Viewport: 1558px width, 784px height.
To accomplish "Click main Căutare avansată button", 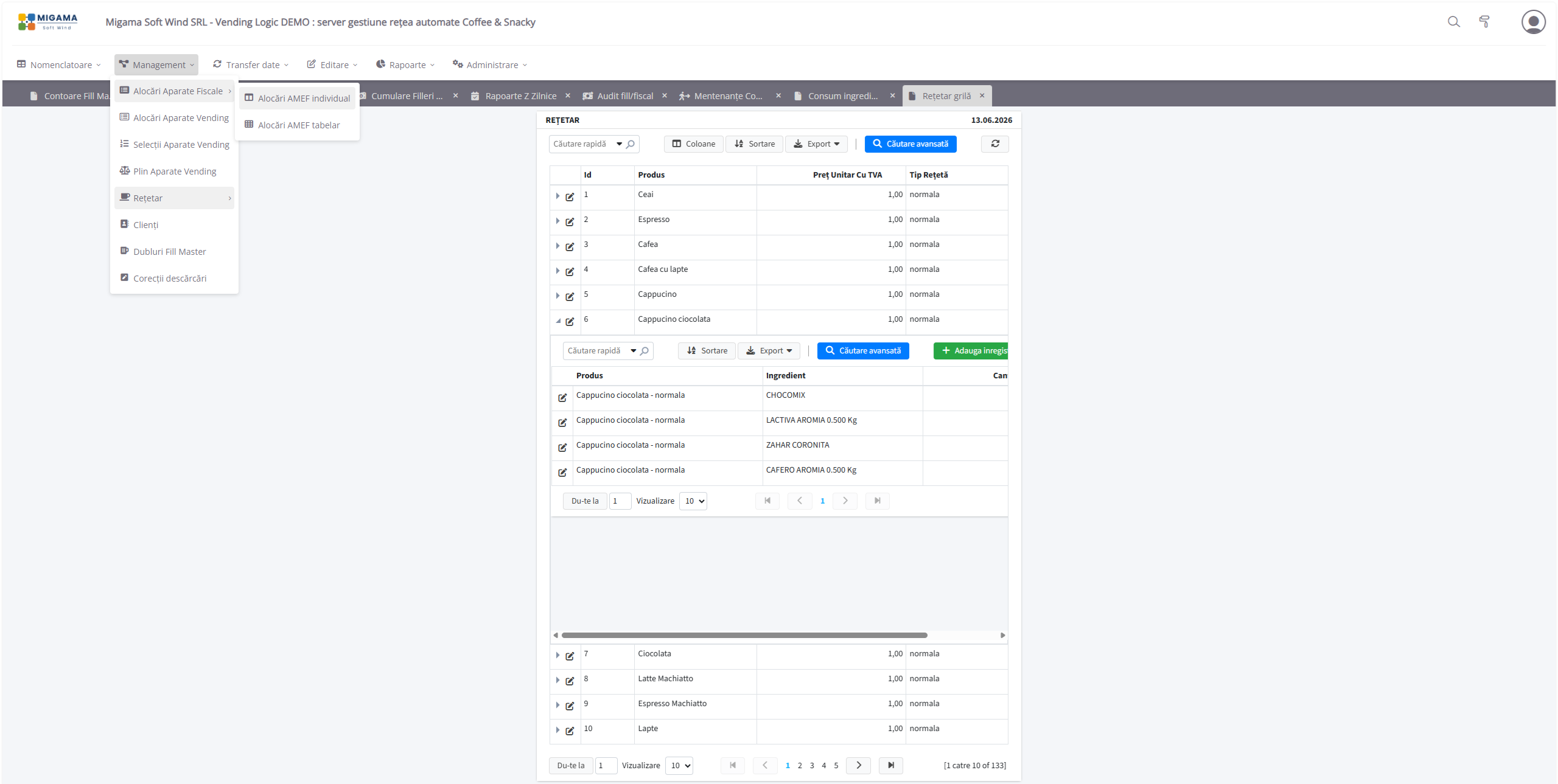I will tap(910, 144).
